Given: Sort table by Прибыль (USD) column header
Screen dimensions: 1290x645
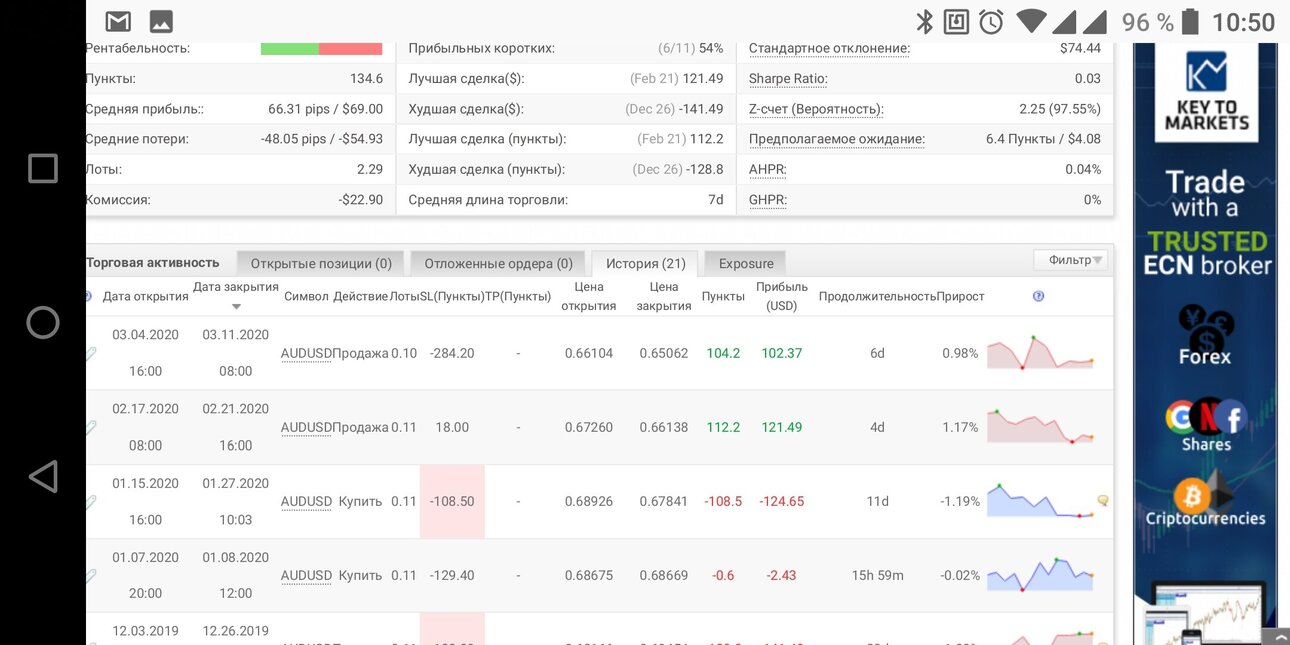Looking at the screenshot, I should click(x=782, y=296).
